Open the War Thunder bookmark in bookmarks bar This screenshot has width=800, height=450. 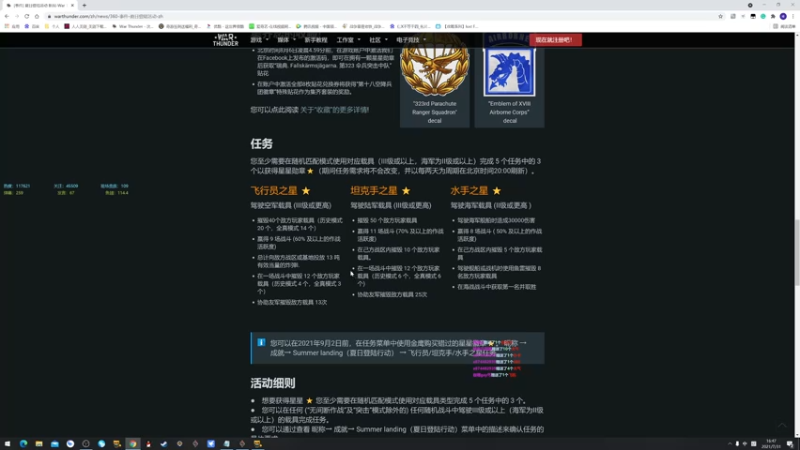pyautogui.click(x=132, y=26)
